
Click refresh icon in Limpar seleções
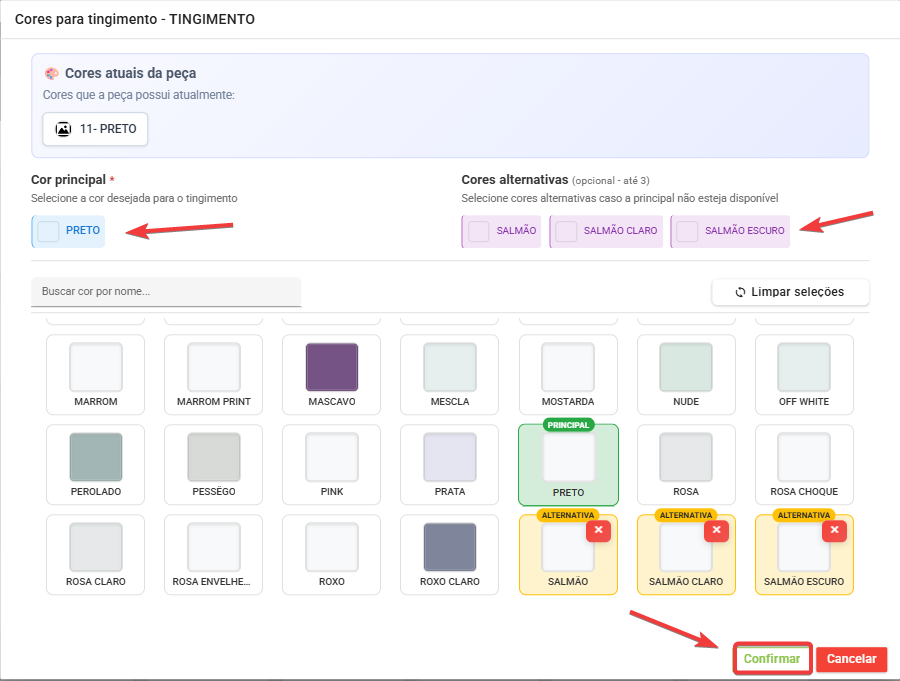click(740, 292)
